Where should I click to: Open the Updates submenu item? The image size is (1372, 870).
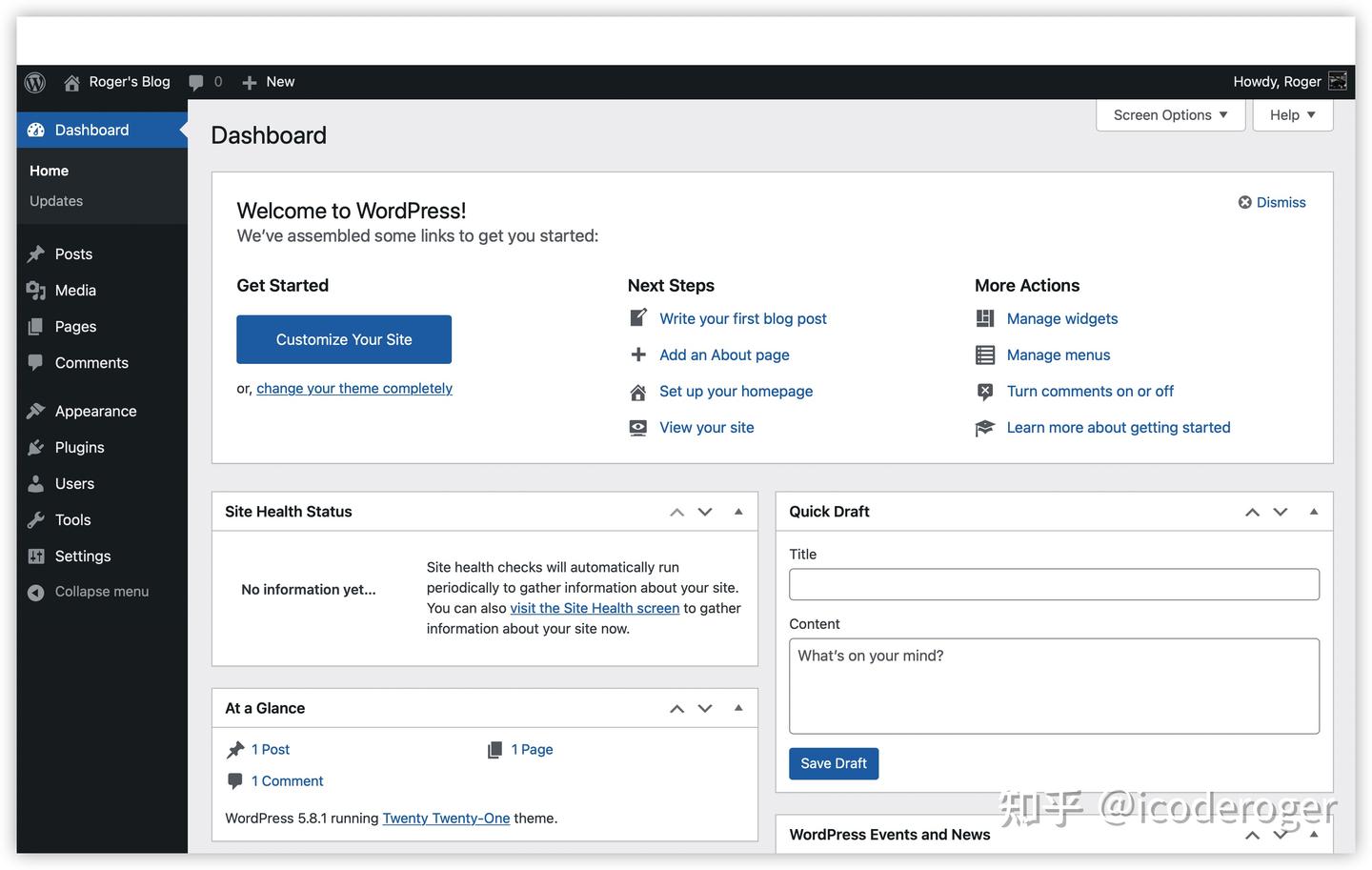(x=56, y=201)
